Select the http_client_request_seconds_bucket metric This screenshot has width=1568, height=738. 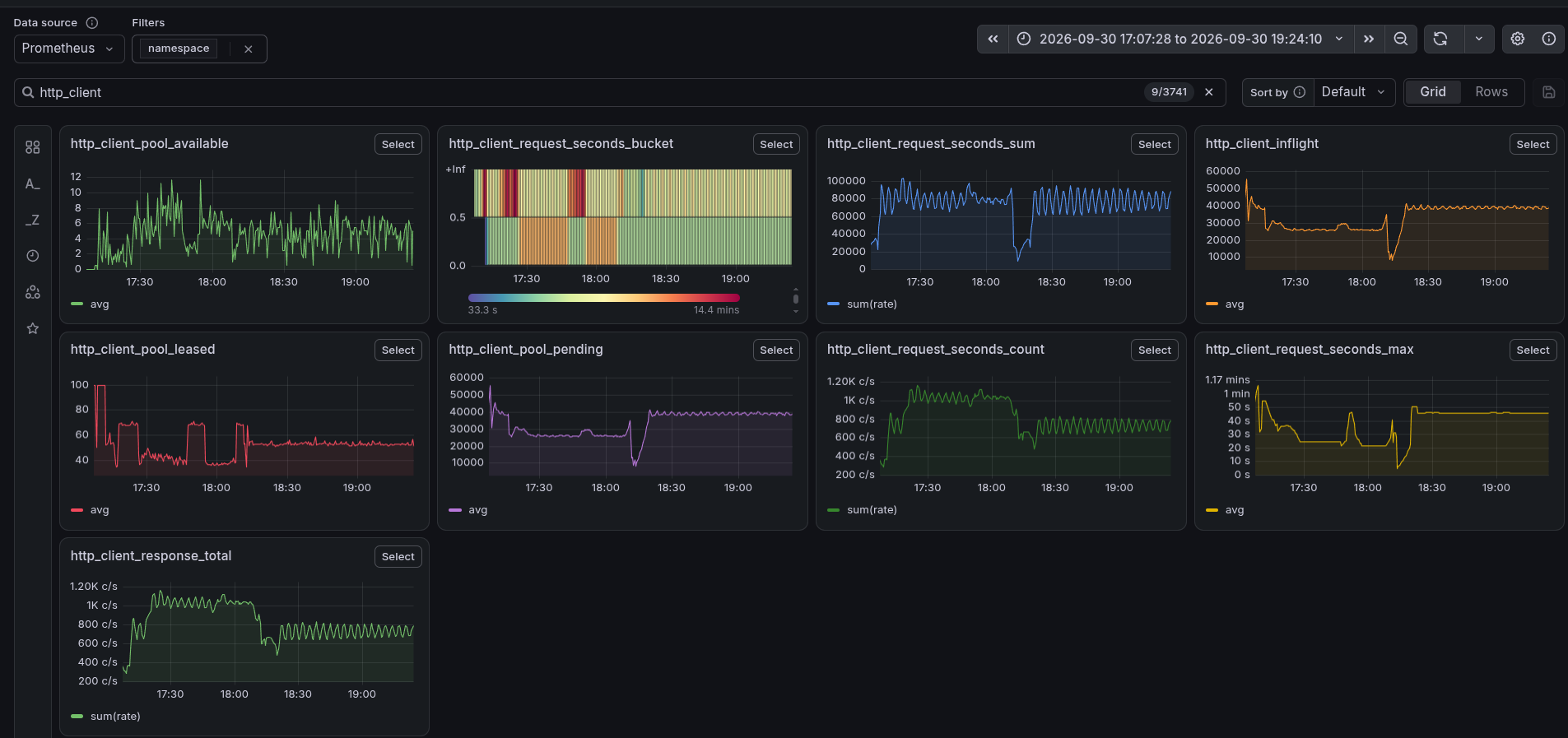coord(776,144)
